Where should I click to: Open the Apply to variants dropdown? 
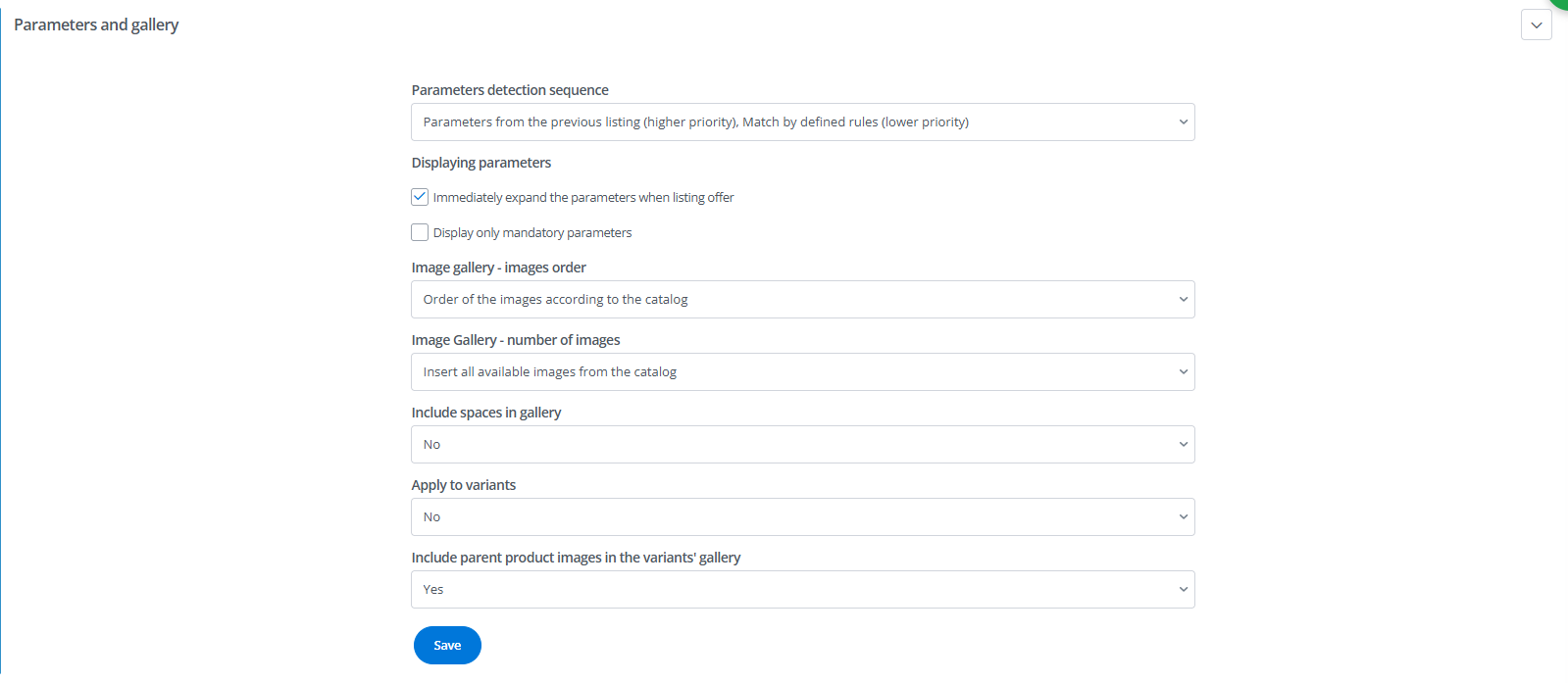[x=802, y=517]
